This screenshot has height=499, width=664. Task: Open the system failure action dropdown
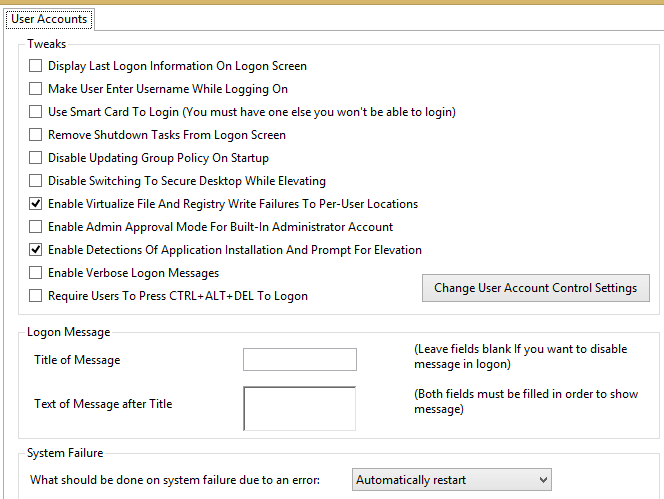click(x=452, y=480)
